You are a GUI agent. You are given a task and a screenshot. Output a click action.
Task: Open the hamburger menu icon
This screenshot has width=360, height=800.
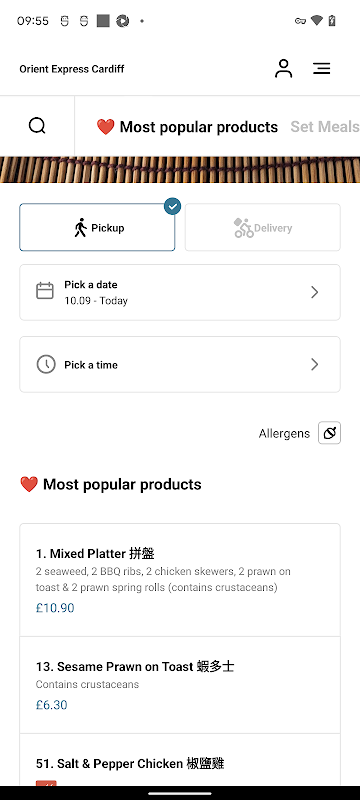[x=322, y=68]
